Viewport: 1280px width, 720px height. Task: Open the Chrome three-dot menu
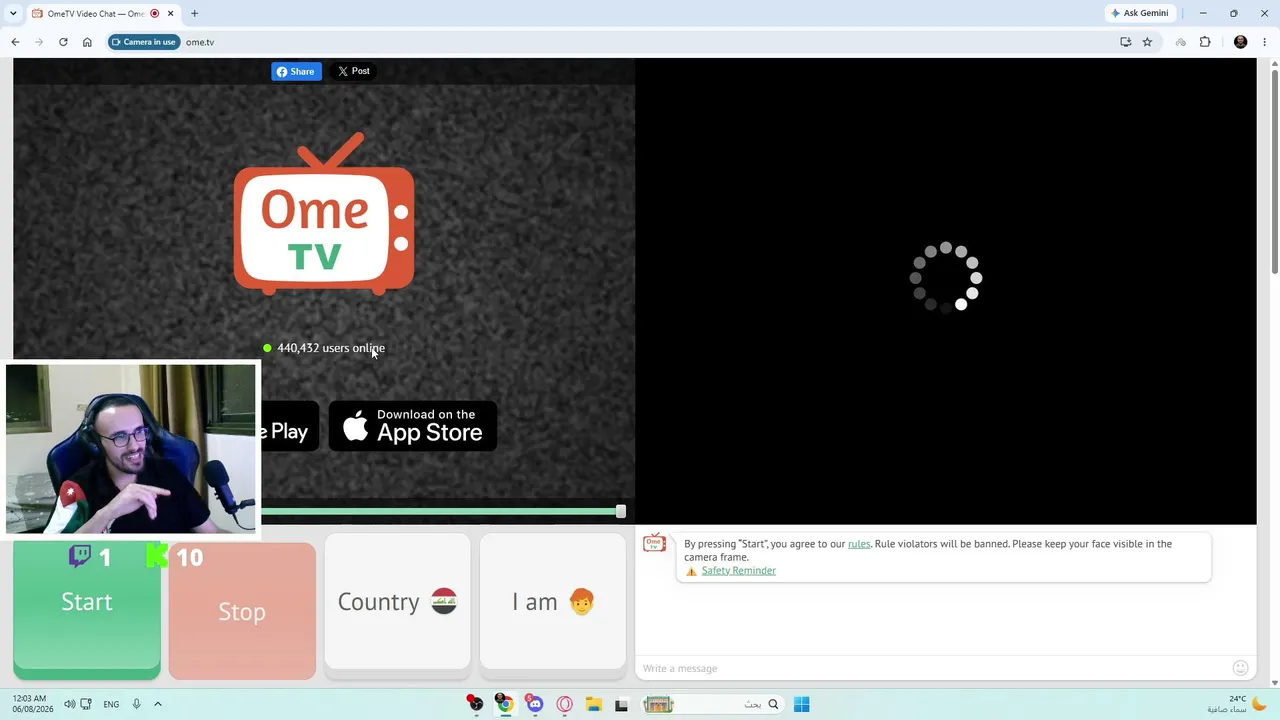click(1265, 42)
